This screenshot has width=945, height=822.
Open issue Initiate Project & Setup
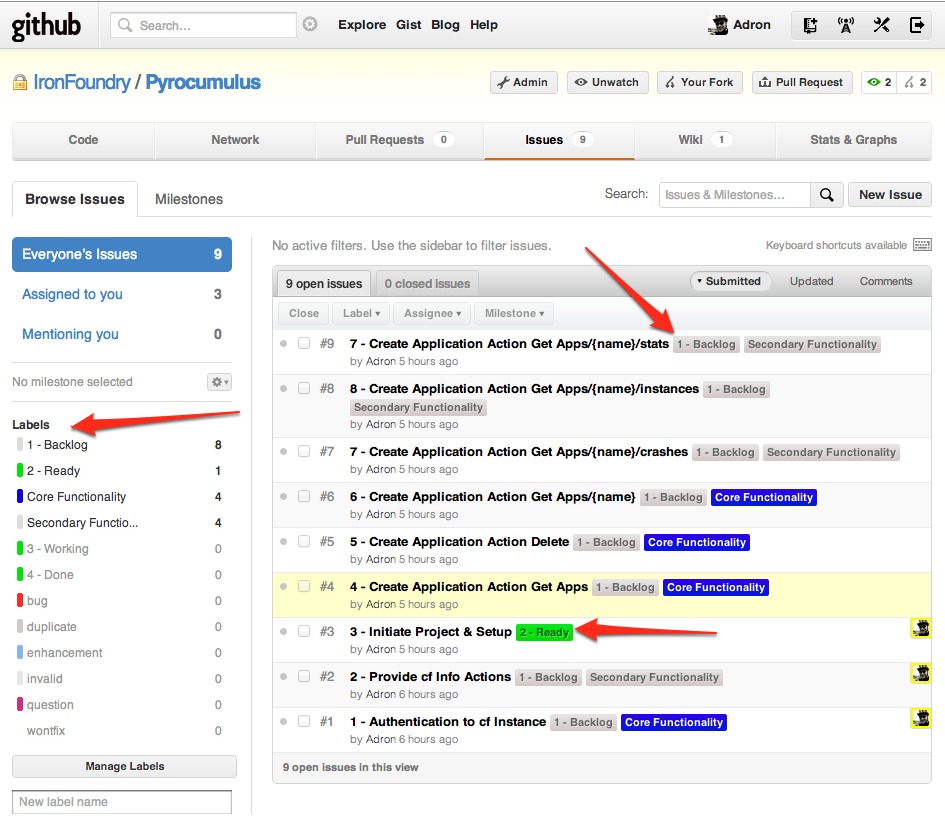pos(430,632)
